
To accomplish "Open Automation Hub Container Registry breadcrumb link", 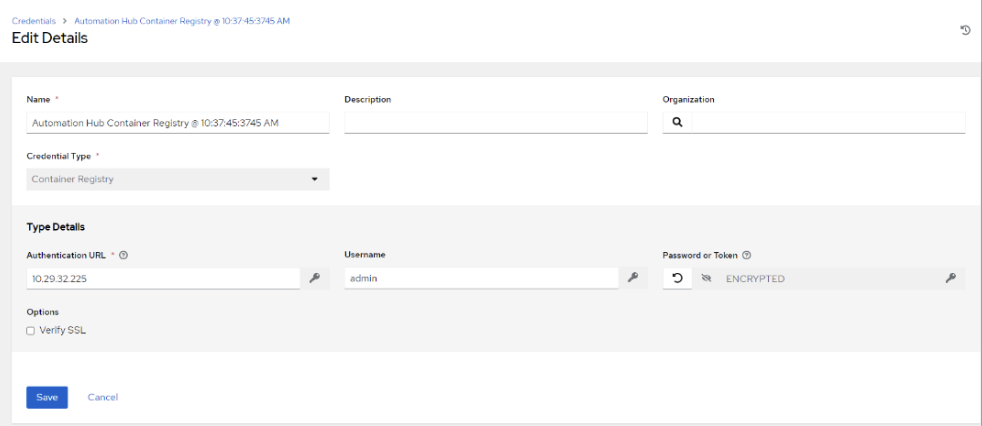I will [182, 21].
